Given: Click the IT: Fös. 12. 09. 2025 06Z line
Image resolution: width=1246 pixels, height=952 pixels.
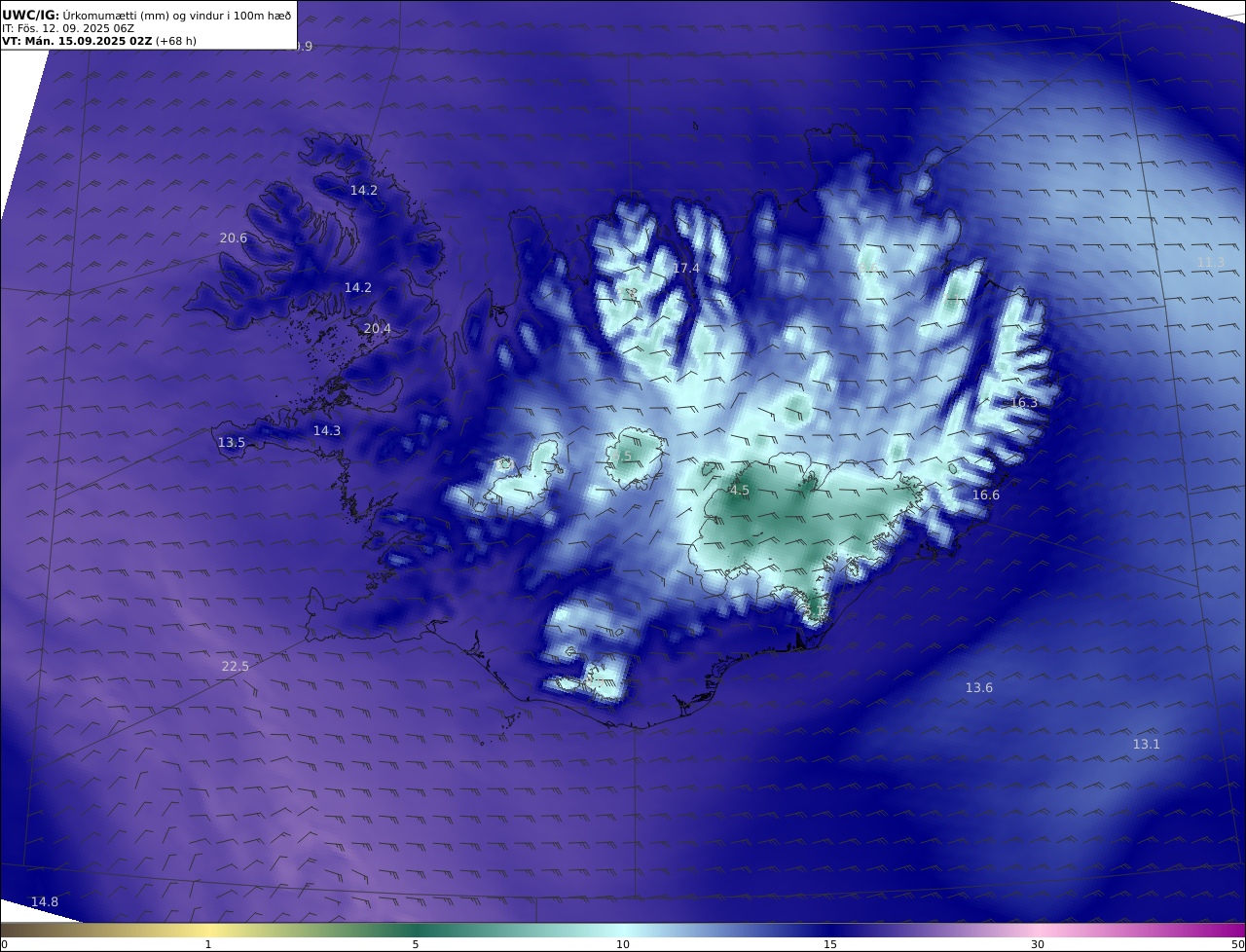Looking at the screenshot, I should coord(68,29).
